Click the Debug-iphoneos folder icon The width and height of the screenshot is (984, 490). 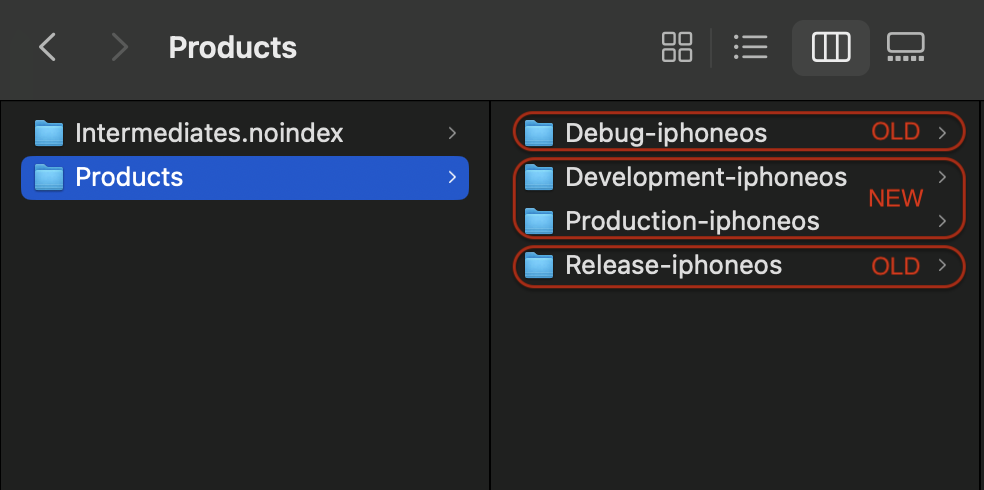[x=538, y=133]
